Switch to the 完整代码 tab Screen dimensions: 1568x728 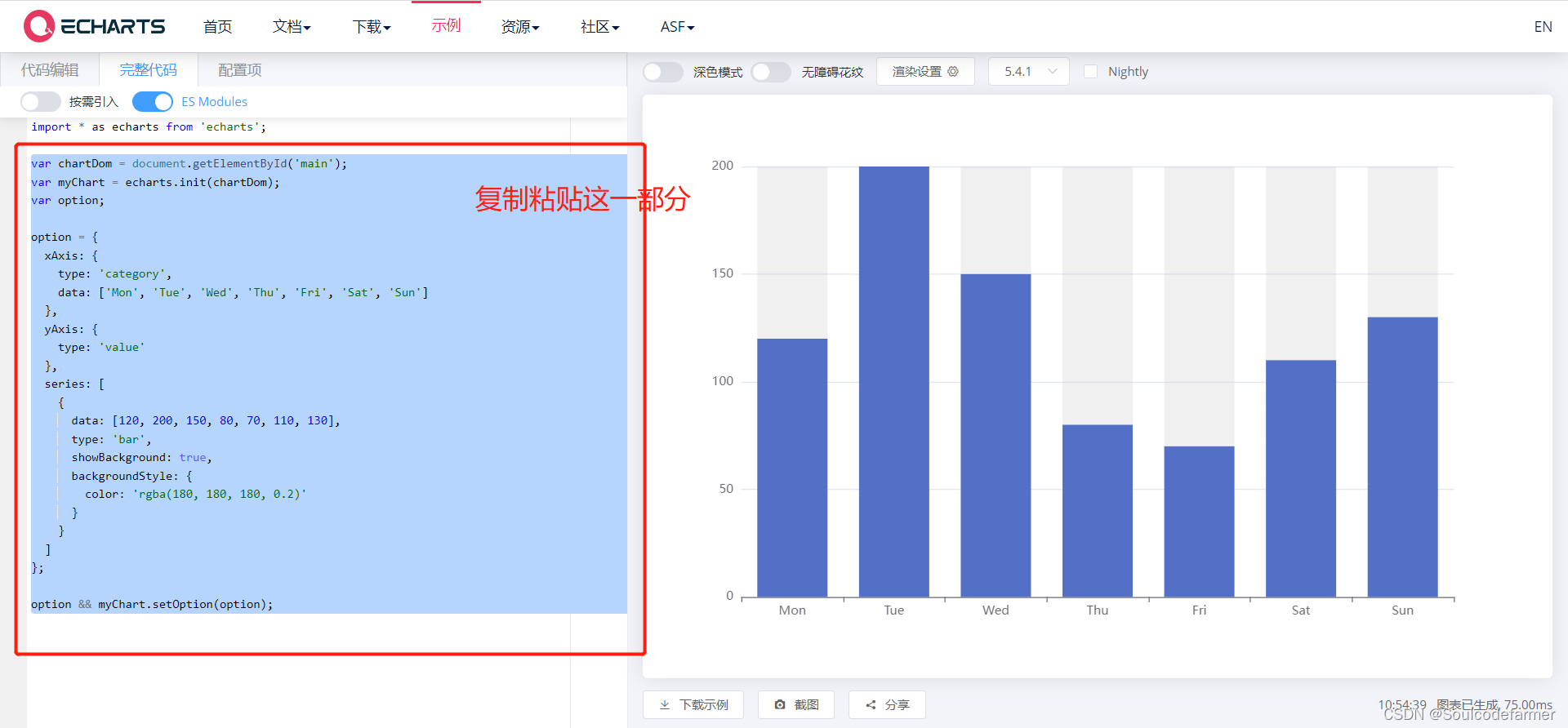148,70
